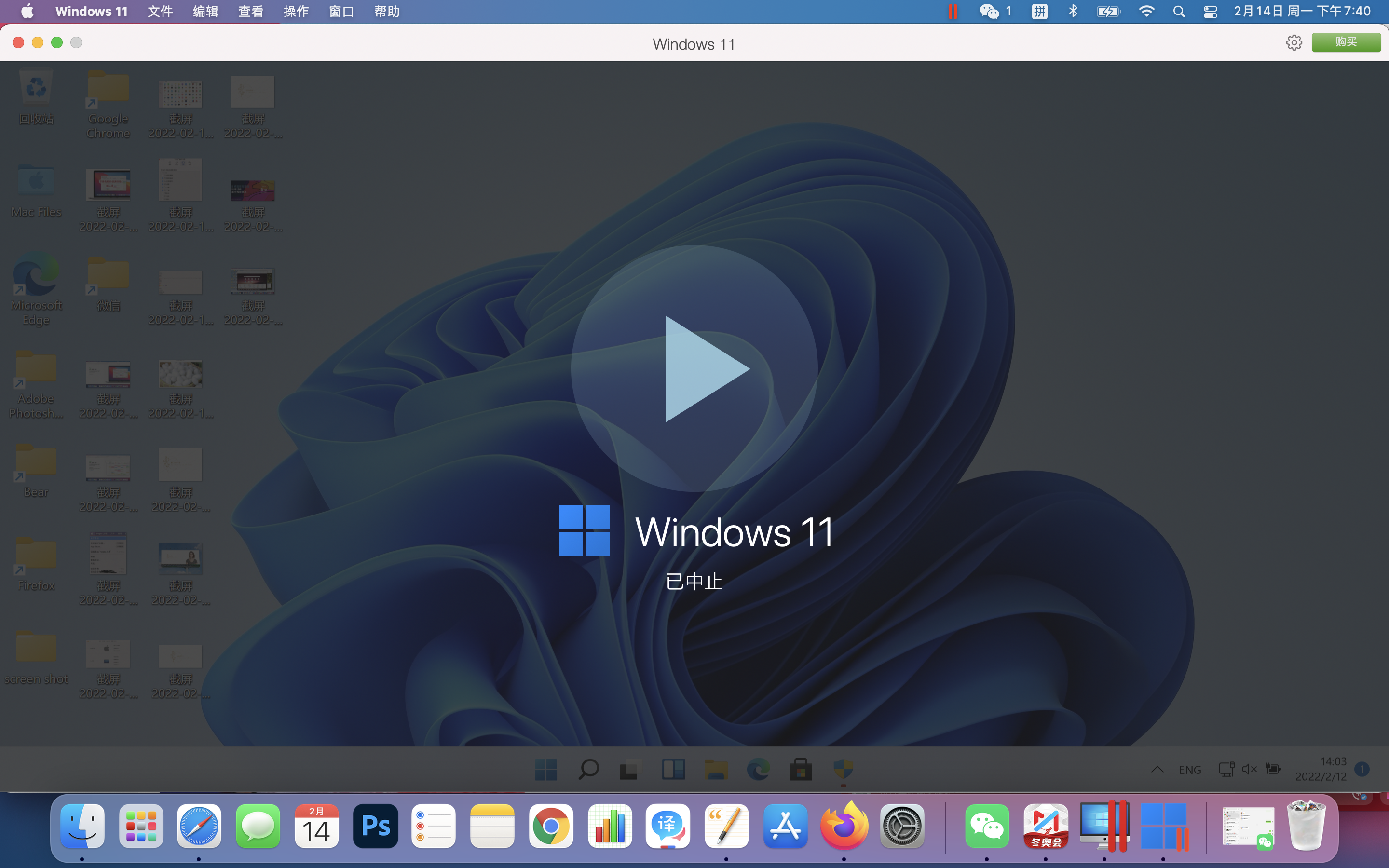
Task: Open Finder from the Dock
Action: pyautogui.click(x=82, y=826)
